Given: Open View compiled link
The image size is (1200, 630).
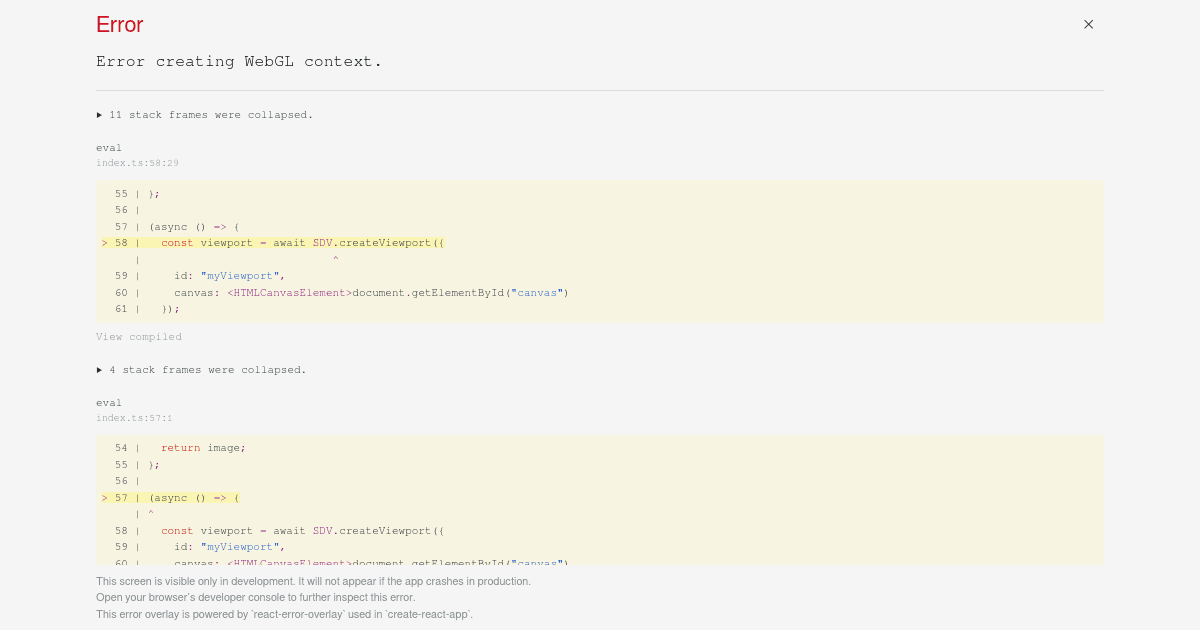Looking at the screenshot, I should 139,337.
